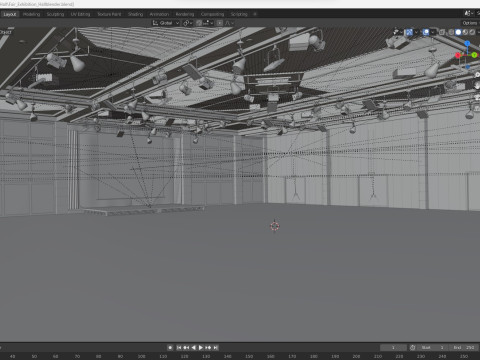This screenshot has height=360, width=480.
Task: Jump to the previous keyframe
Action: (x=186, y=347)
